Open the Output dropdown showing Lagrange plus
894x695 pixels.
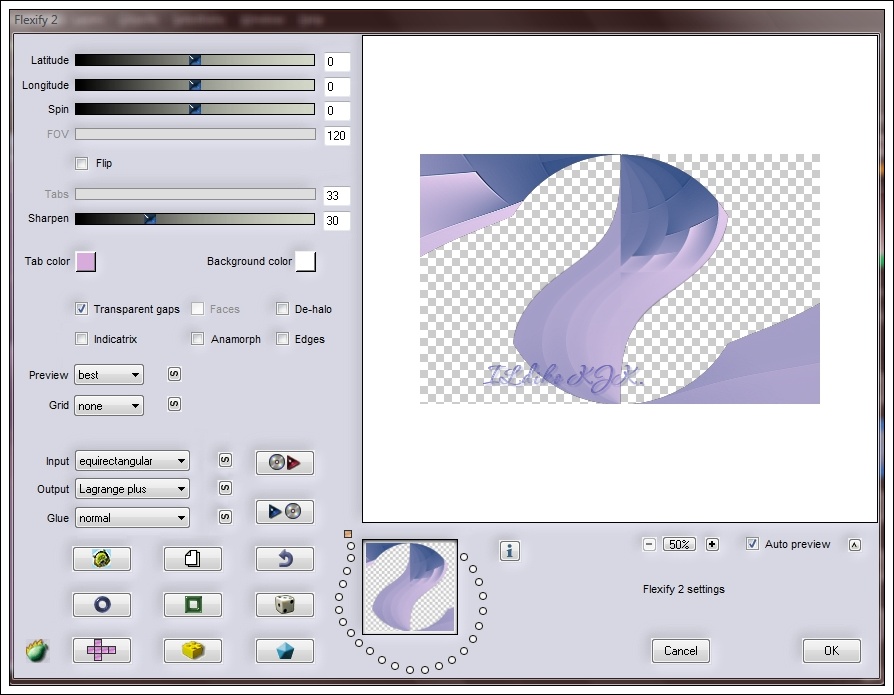point(132,489)
